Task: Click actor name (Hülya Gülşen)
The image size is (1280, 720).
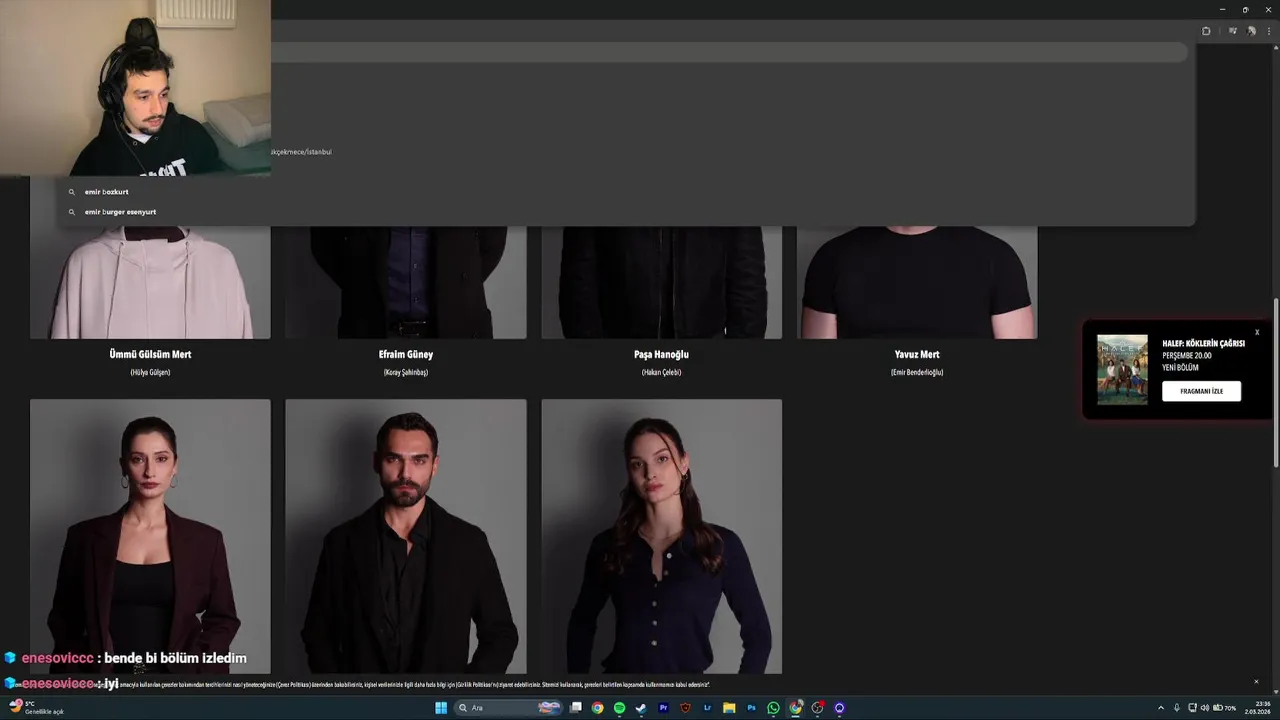Action: pos(150,372)
